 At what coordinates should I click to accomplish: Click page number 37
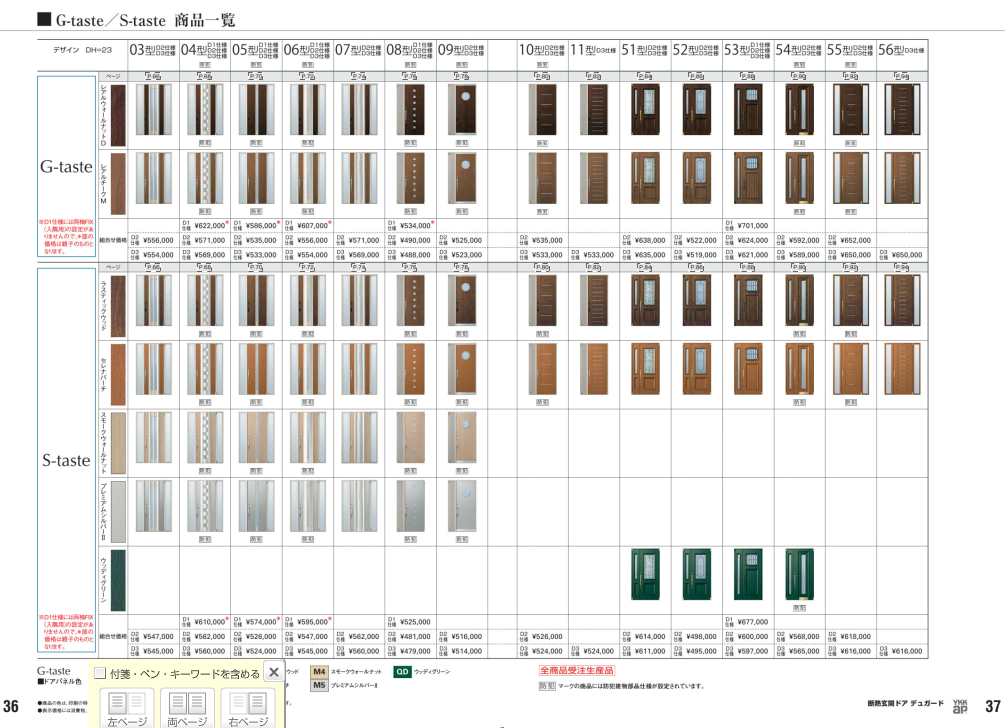tap(993, 706)
